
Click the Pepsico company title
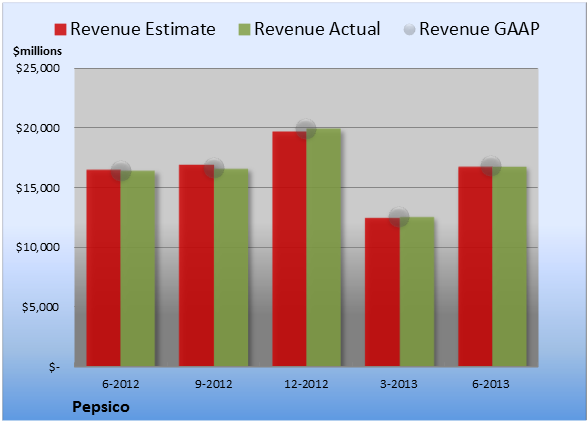pos(101,407)
